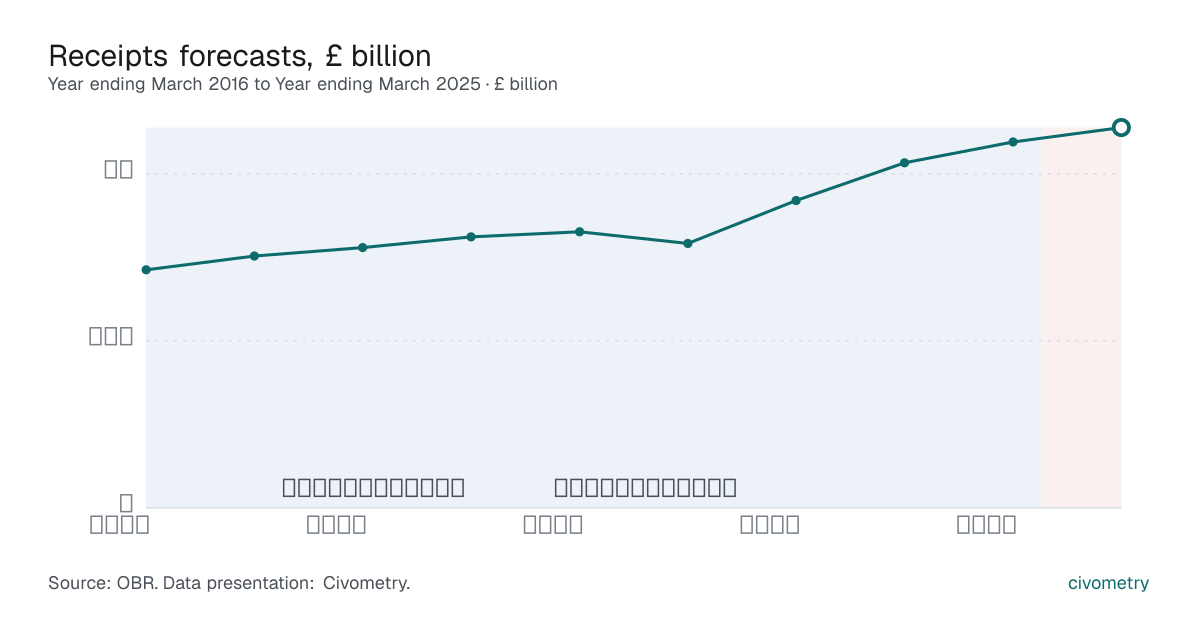Click the data point at the line's dip
1200x630 pixels.
[x=688, y=243]
